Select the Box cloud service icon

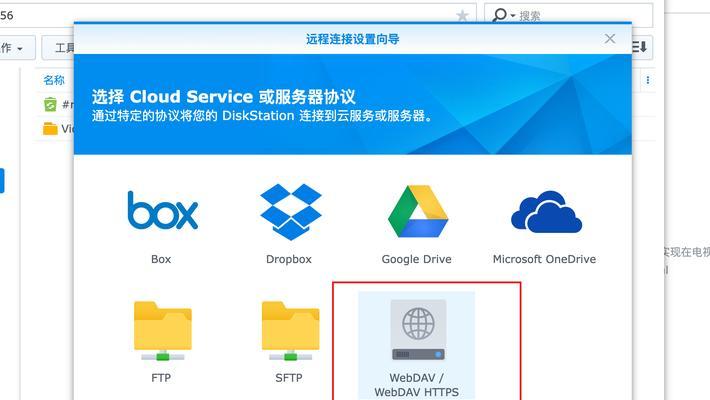163,210
